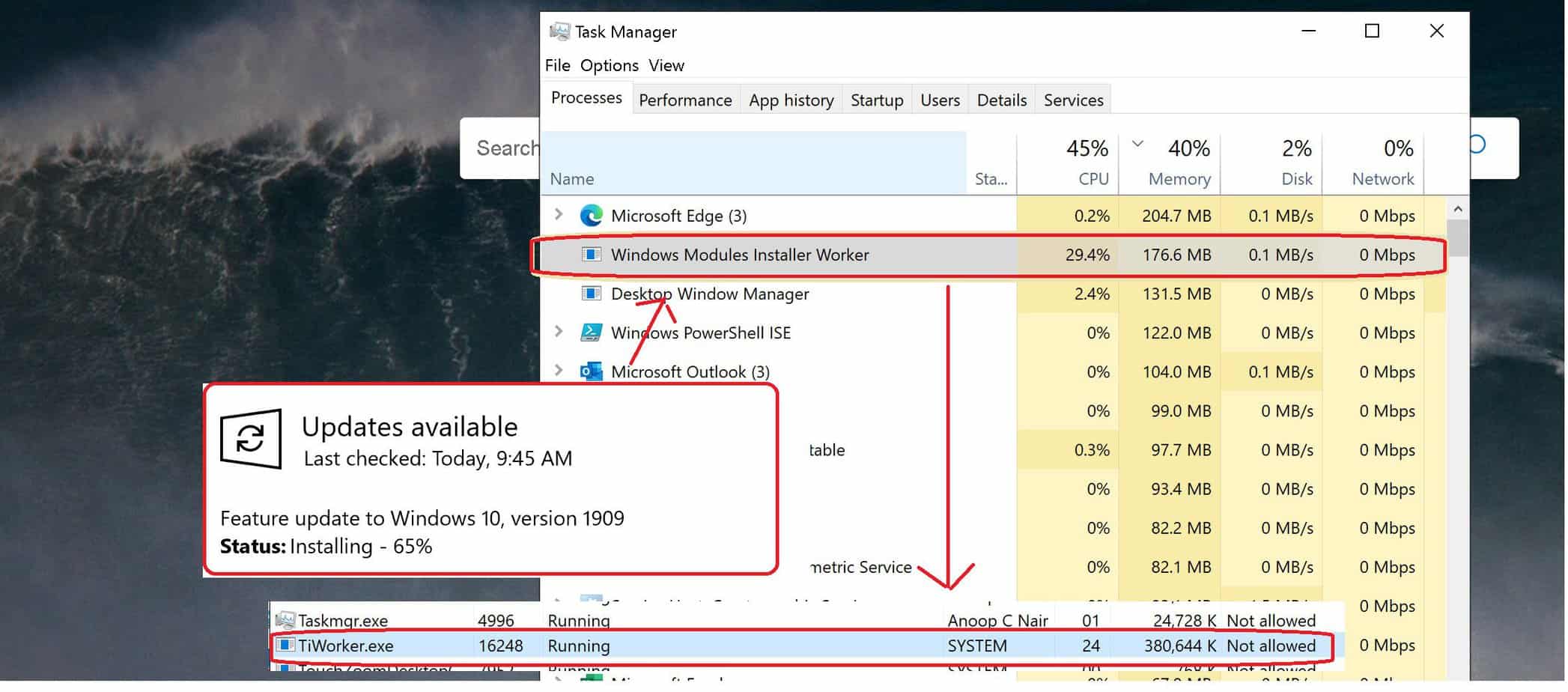This screenshot has width=1568, height=692.
Task: Click the 380,644 K memory value
Action: (x=1180, y=646)
